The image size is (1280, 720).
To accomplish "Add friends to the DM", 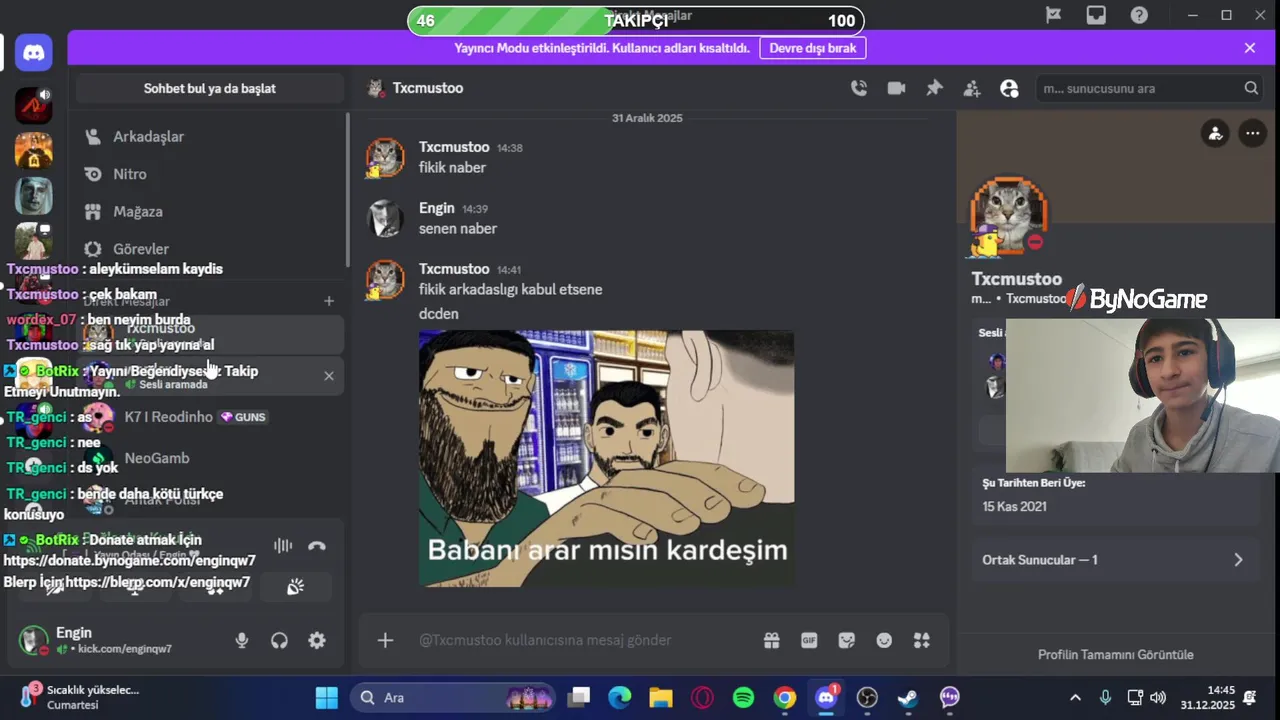I will point(972,88).
